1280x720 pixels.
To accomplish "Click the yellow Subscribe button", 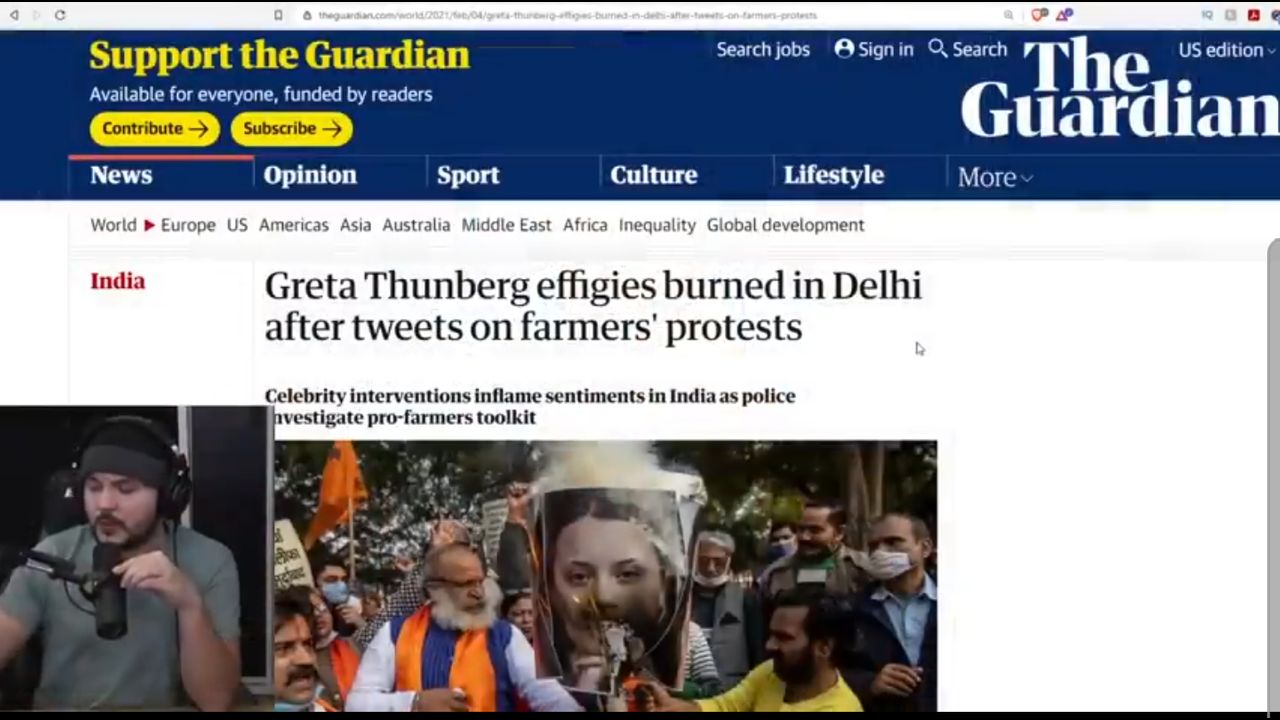I will point(292,128).
